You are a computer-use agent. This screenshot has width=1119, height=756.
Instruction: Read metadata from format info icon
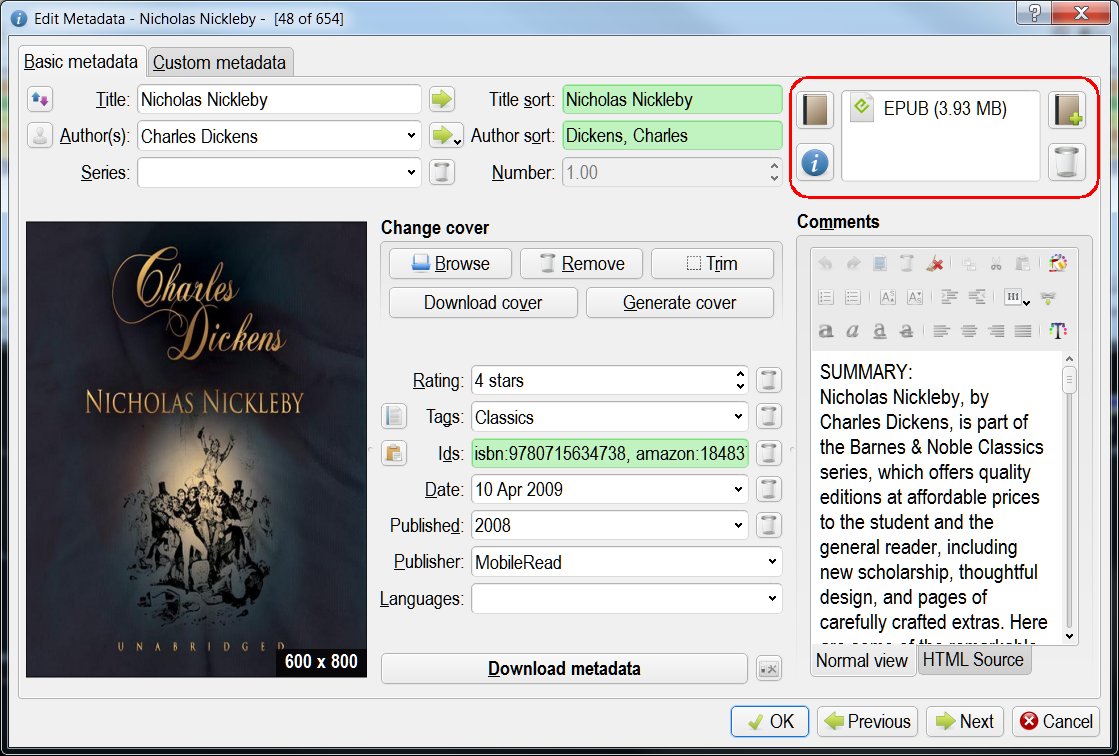pos(815,163)
